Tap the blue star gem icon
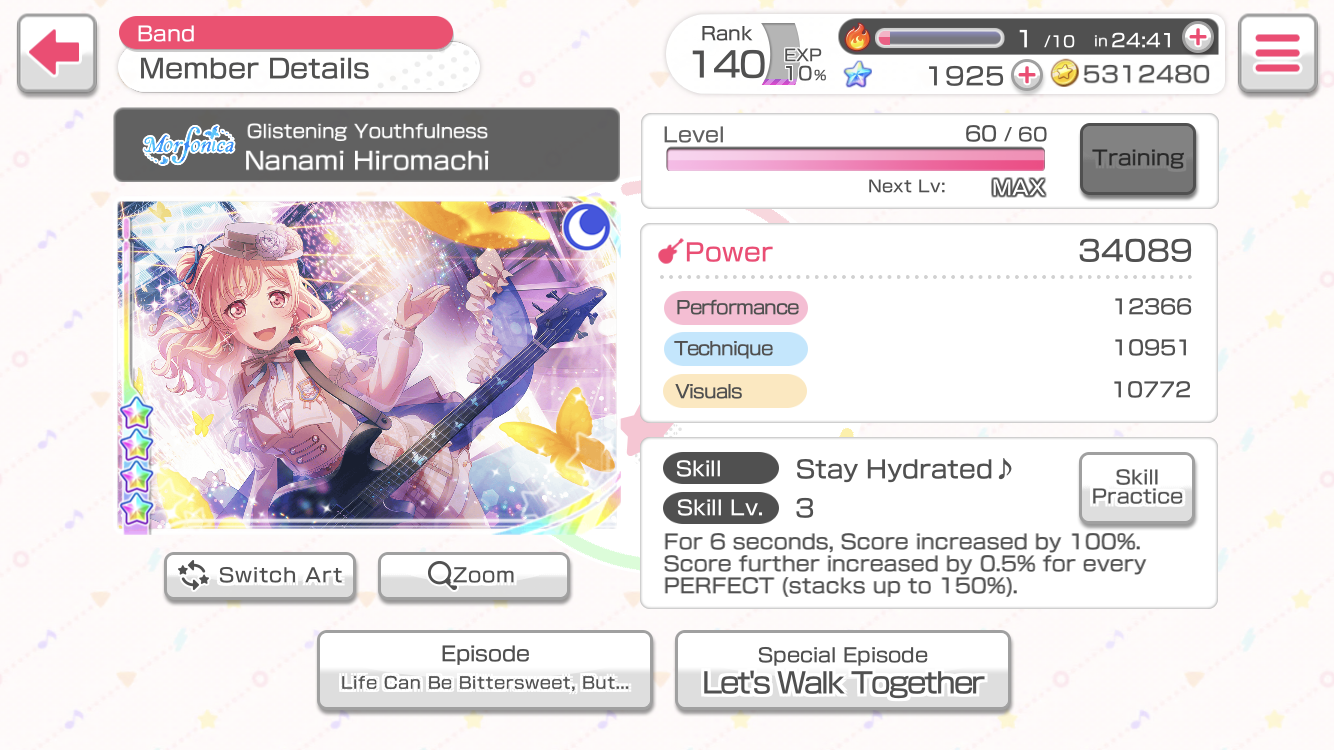The height and width of the screenshot is (750, 1334). coord(857,75)
